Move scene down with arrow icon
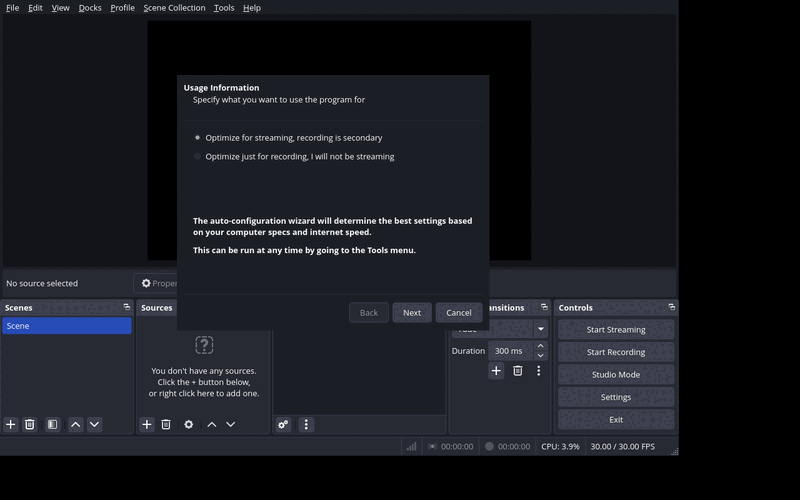Image resolution: width=800 pixels, height=500 pixels. coord(94,424)
